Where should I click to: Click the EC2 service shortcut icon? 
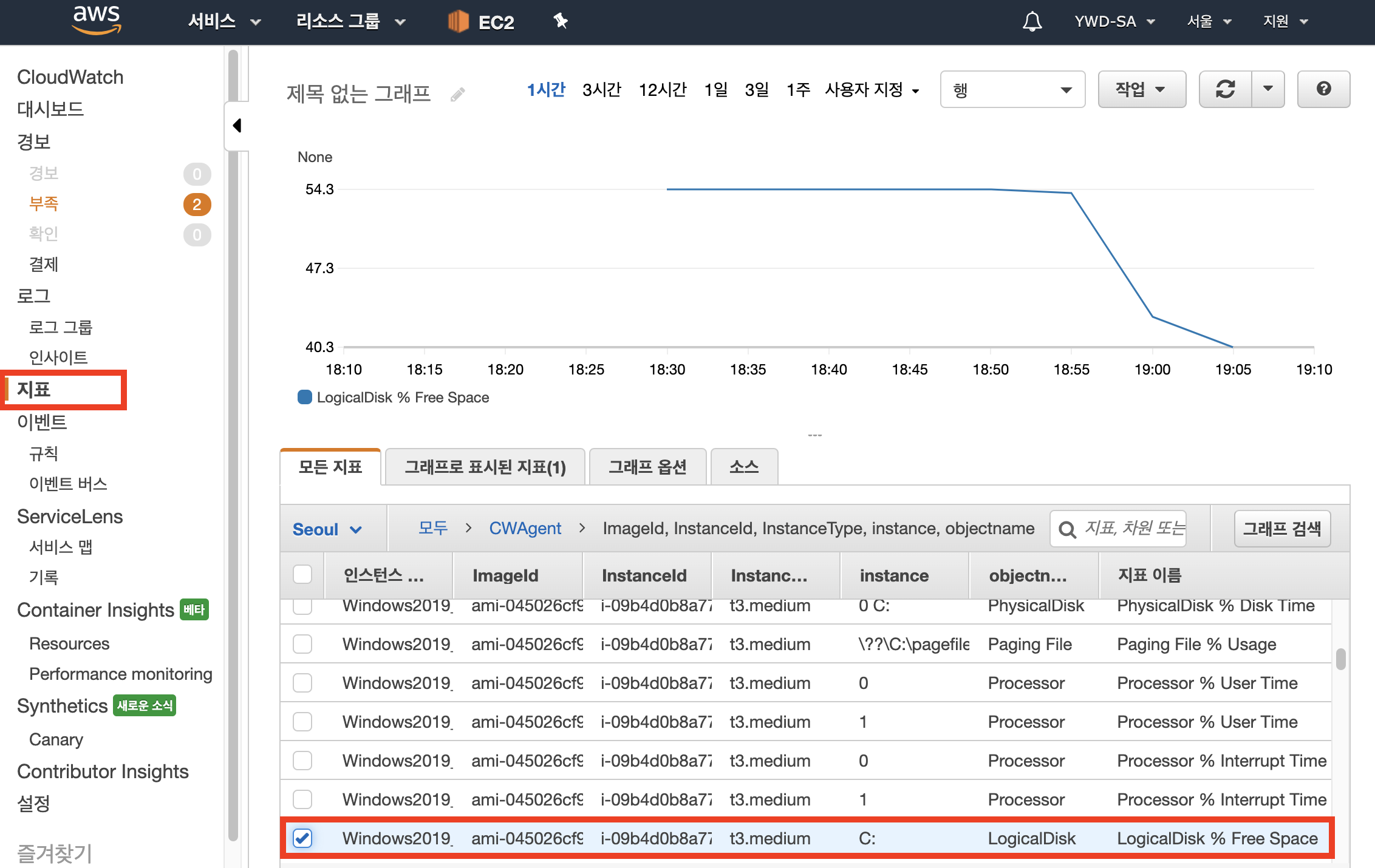tap(459, 22)
